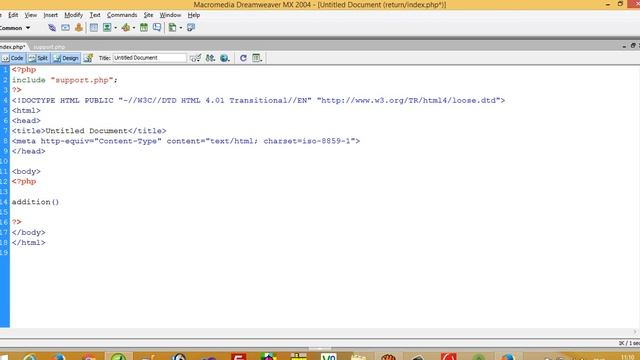The image size is (640, 360).
Task: Open the View Options icon menu
Action: (257, 58)
